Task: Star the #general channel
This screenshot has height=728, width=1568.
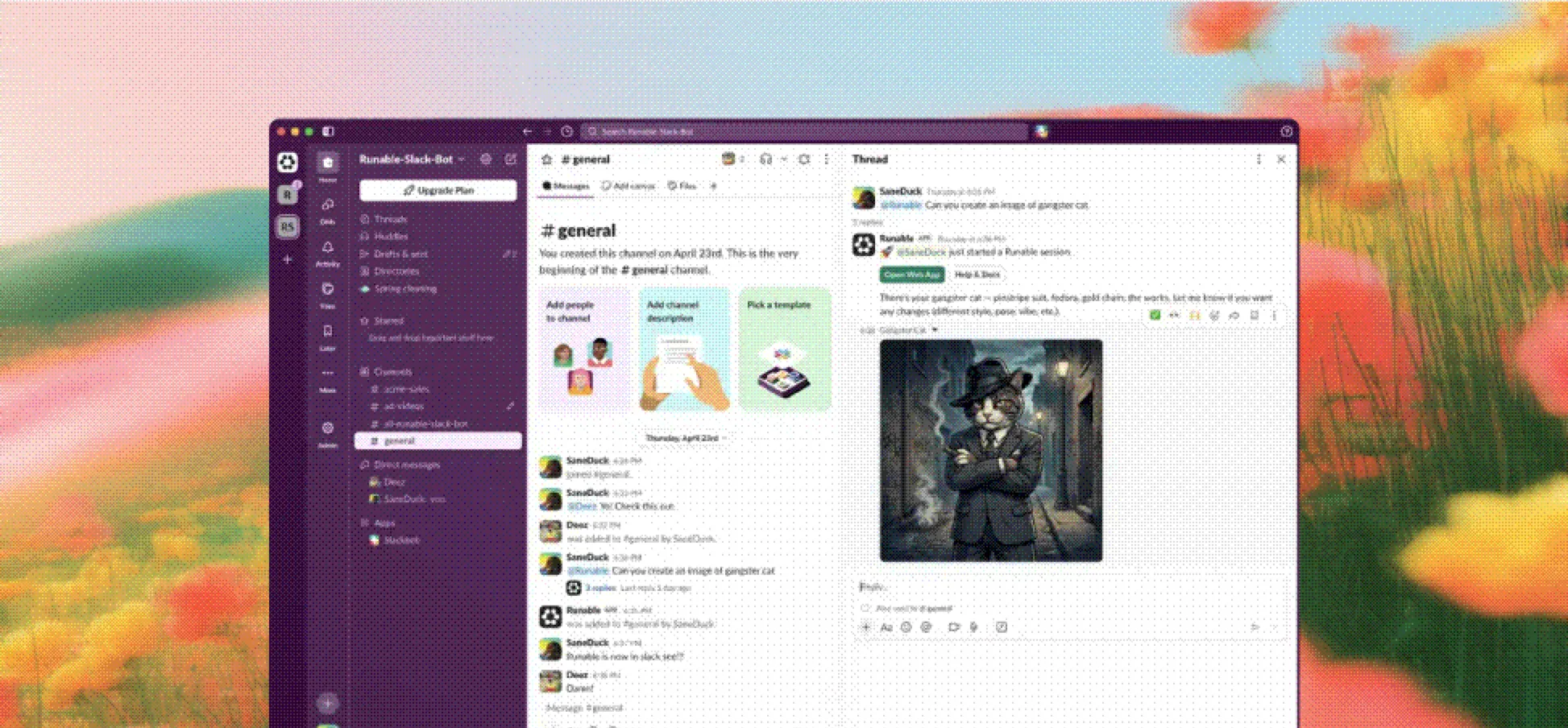Action: coord(546,159)
